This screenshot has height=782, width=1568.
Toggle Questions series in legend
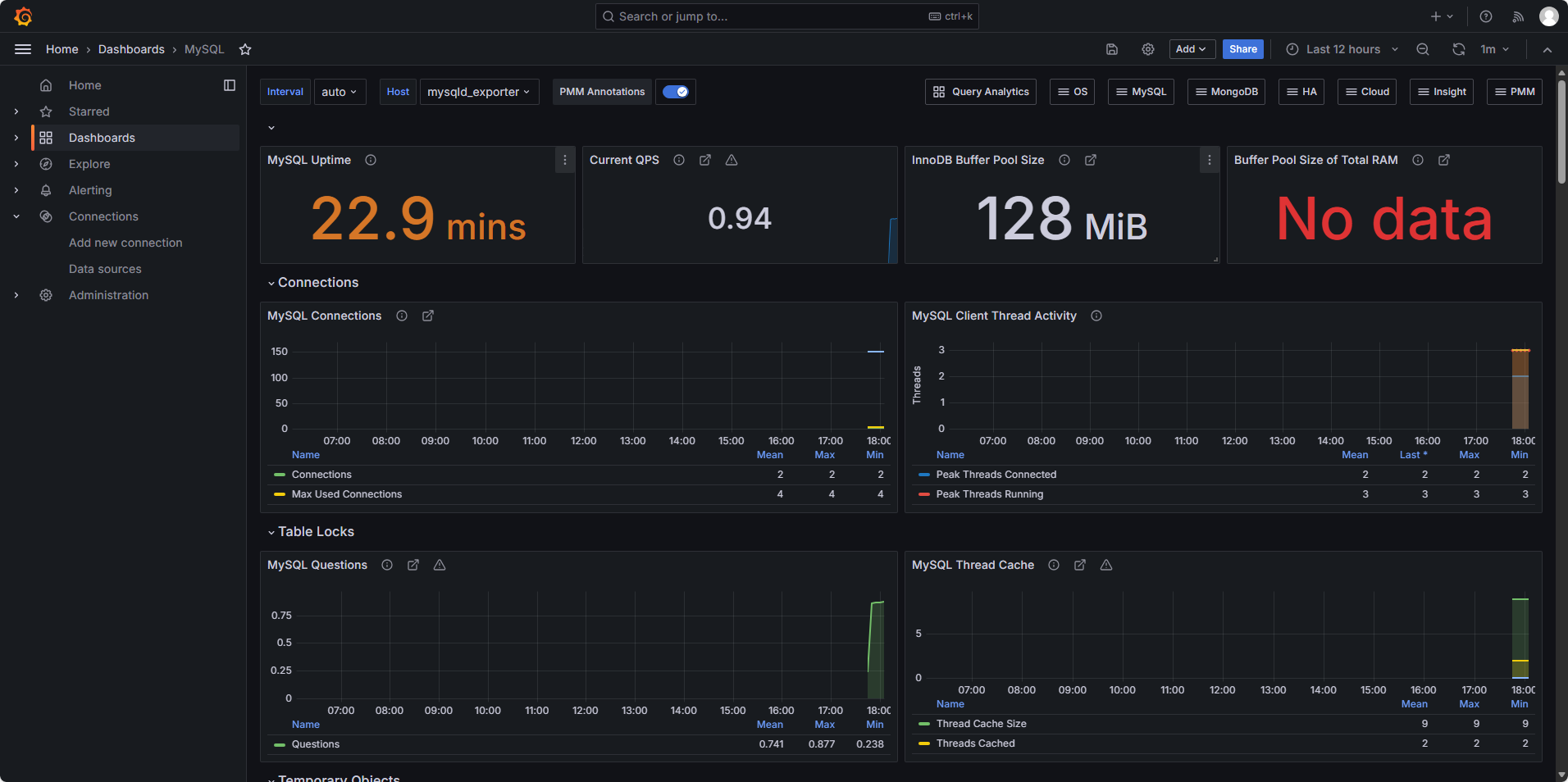coord(316,744)
